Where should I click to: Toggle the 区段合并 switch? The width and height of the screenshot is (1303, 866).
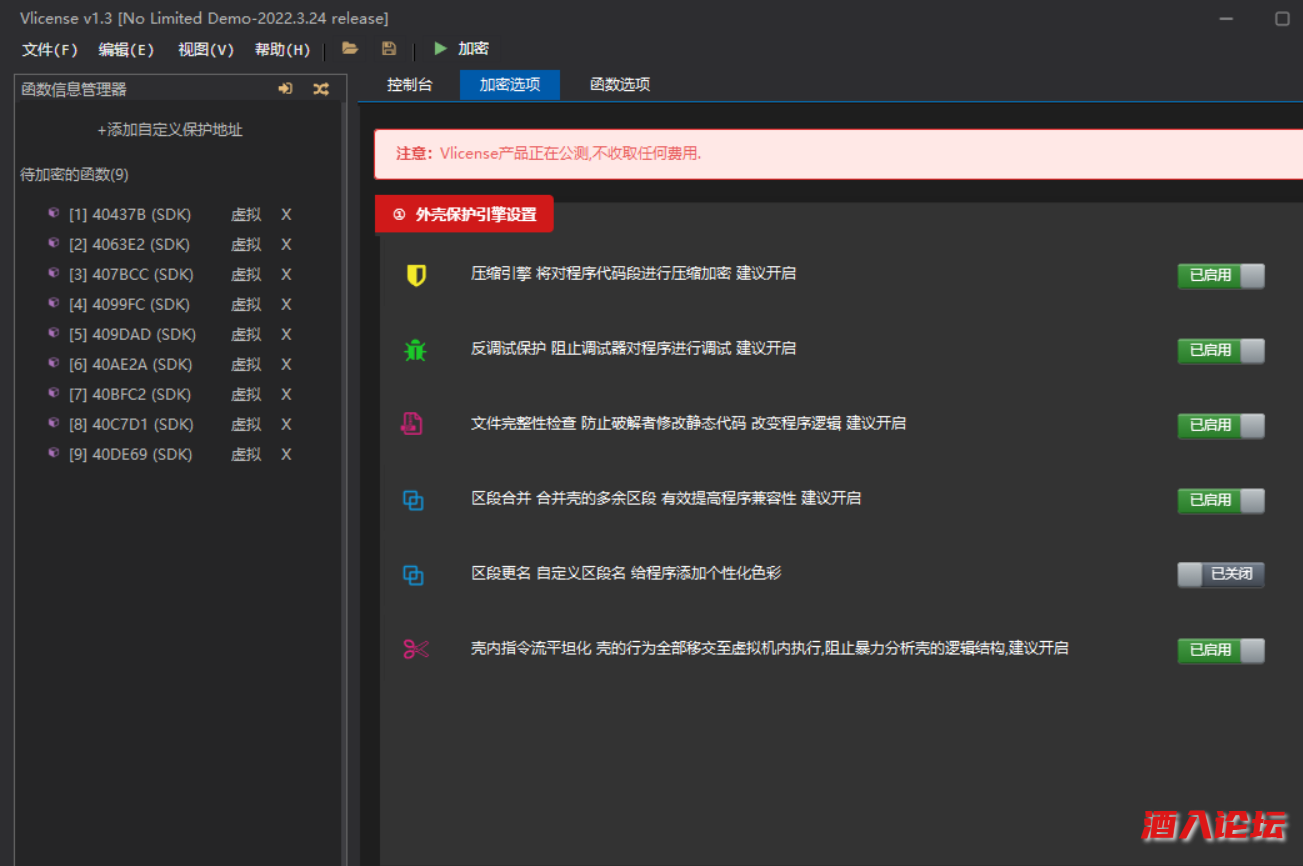tap(1221, 500)
